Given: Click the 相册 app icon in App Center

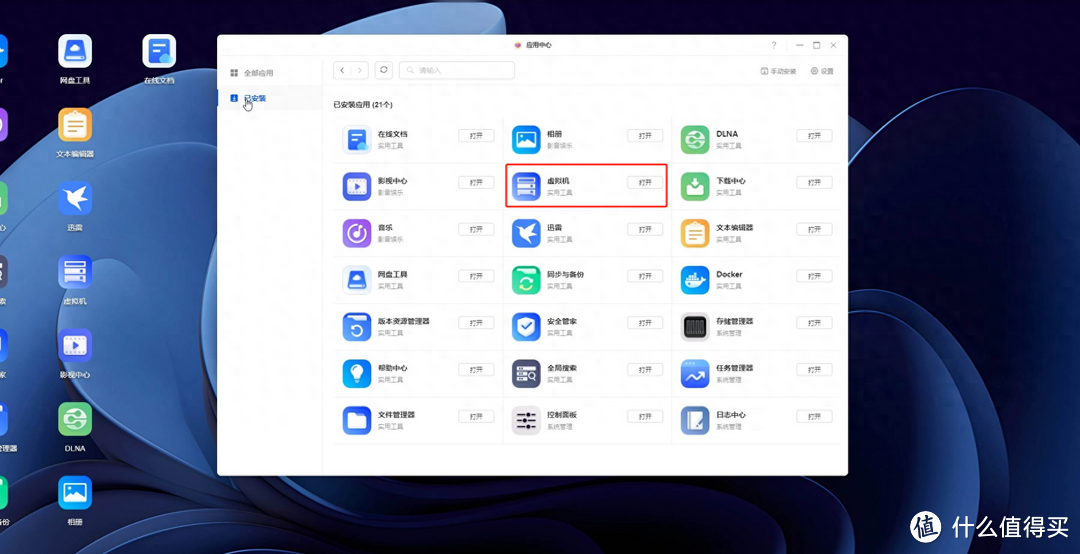Looking at the screenshot, I should click(x=526, y=139).
